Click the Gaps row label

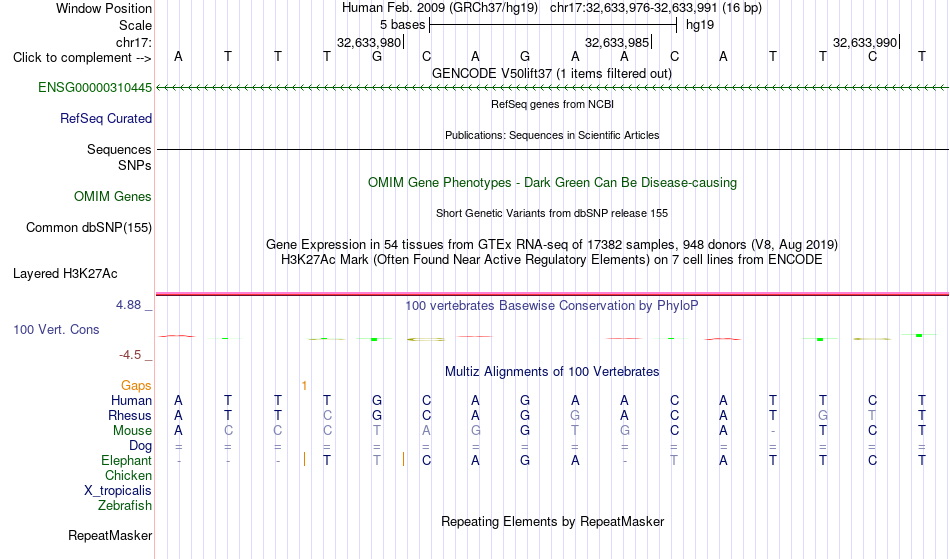(136, 386)
